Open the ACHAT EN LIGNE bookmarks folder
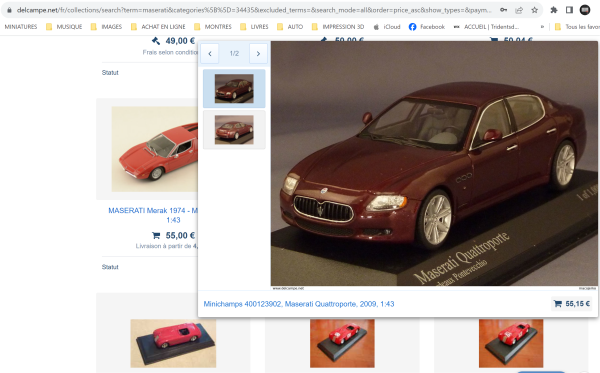Viewport: 600px width, 373px height. click(x=158, y=27)
